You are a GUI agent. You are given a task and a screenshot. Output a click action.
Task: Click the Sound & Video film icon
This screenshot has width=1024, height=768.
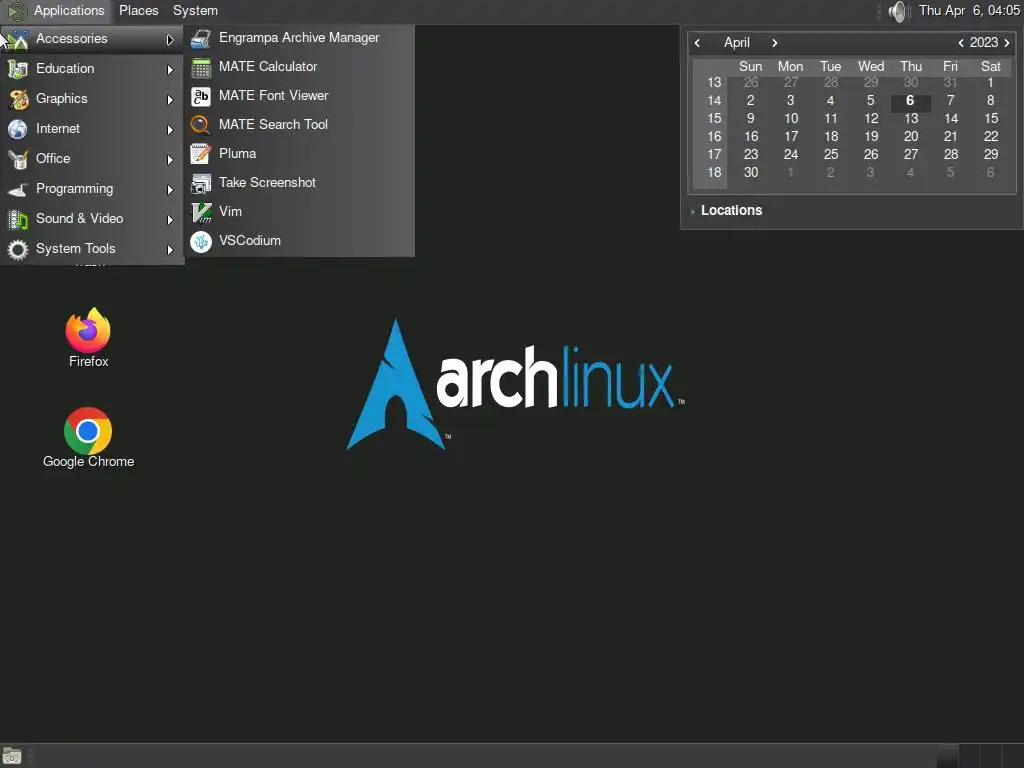pos(18,219)
